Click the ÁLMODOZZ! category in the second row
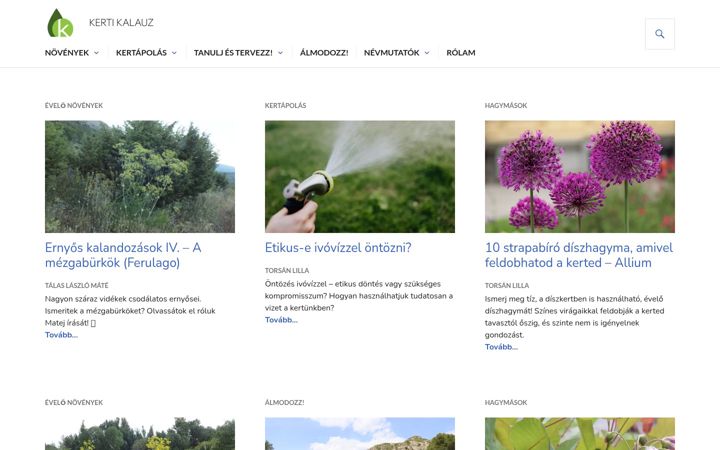 click(x=284, y=403)
